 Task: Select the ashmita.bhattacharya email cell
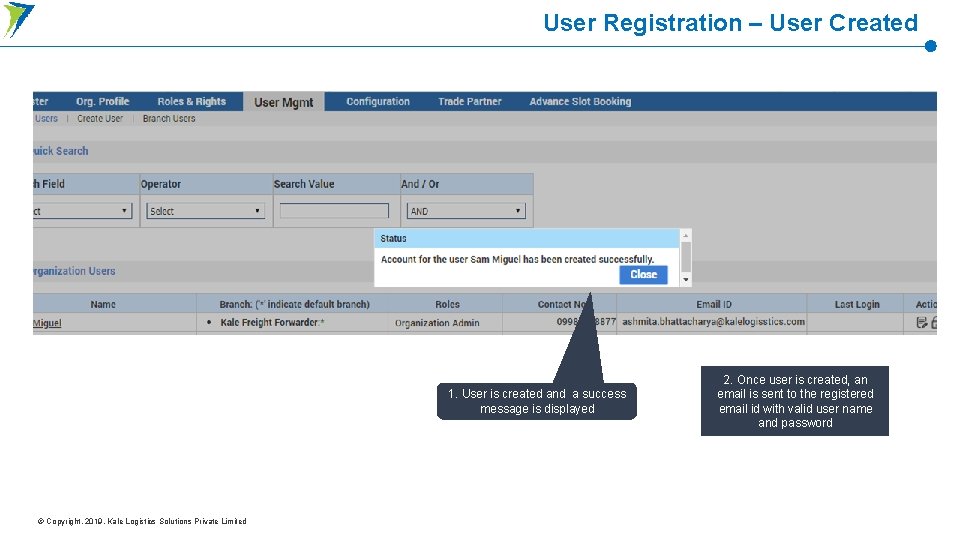[713, 322]
